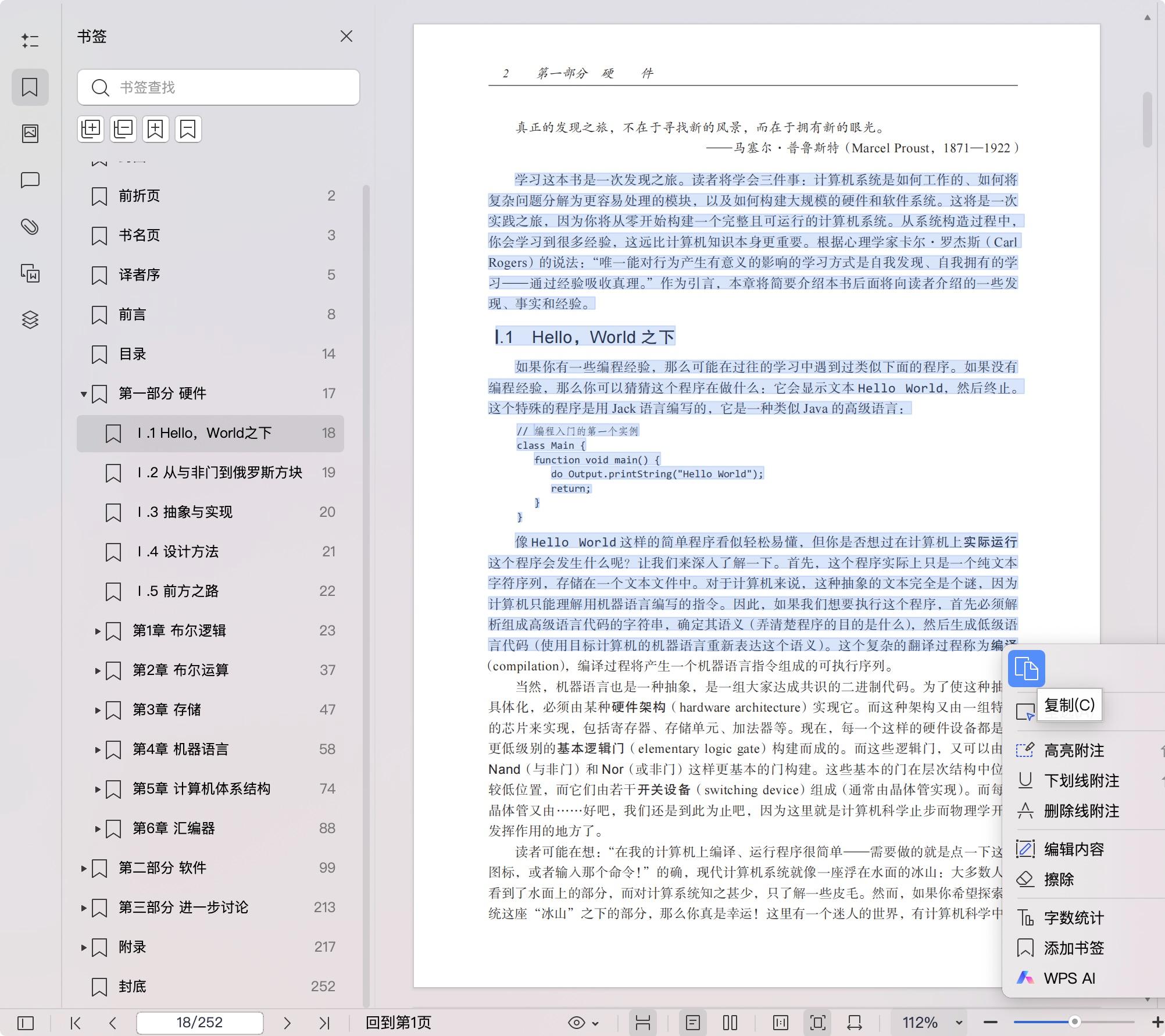Jump to the last page icon

click(325, 1023)
